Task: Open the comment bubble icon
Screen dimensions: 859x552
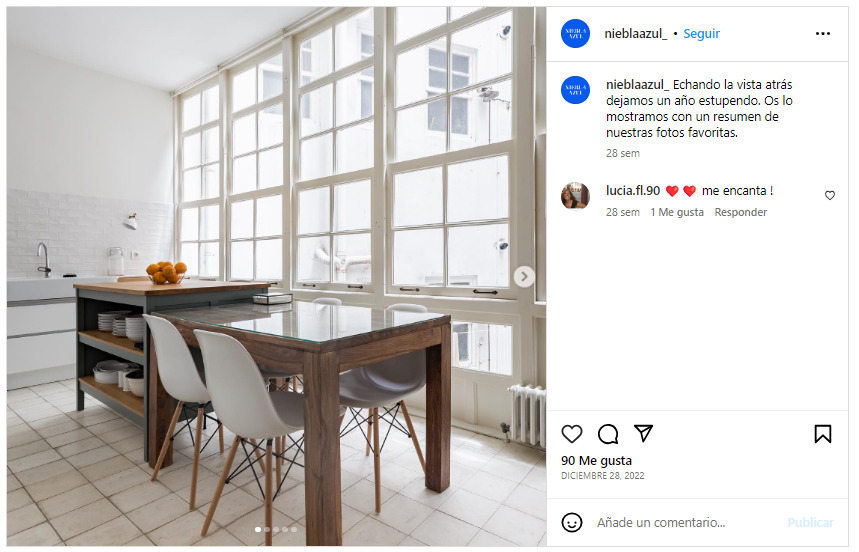Action: coord(608,434)
